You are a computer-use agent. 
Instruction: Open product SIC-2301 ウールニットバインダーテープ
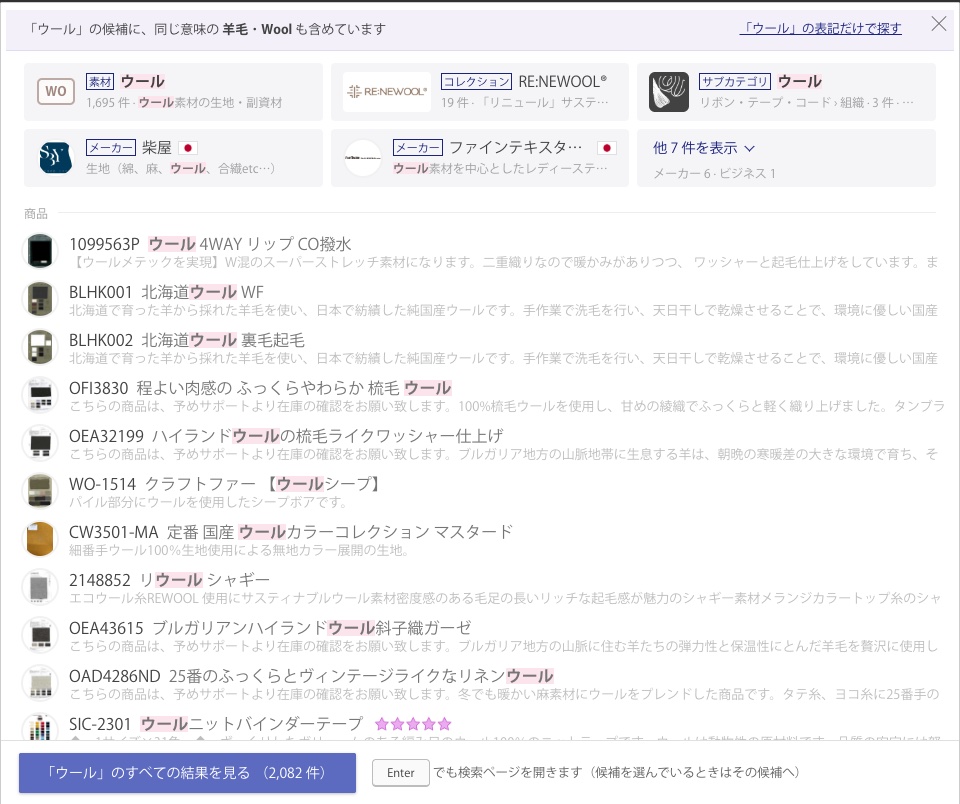coord(480,726)
